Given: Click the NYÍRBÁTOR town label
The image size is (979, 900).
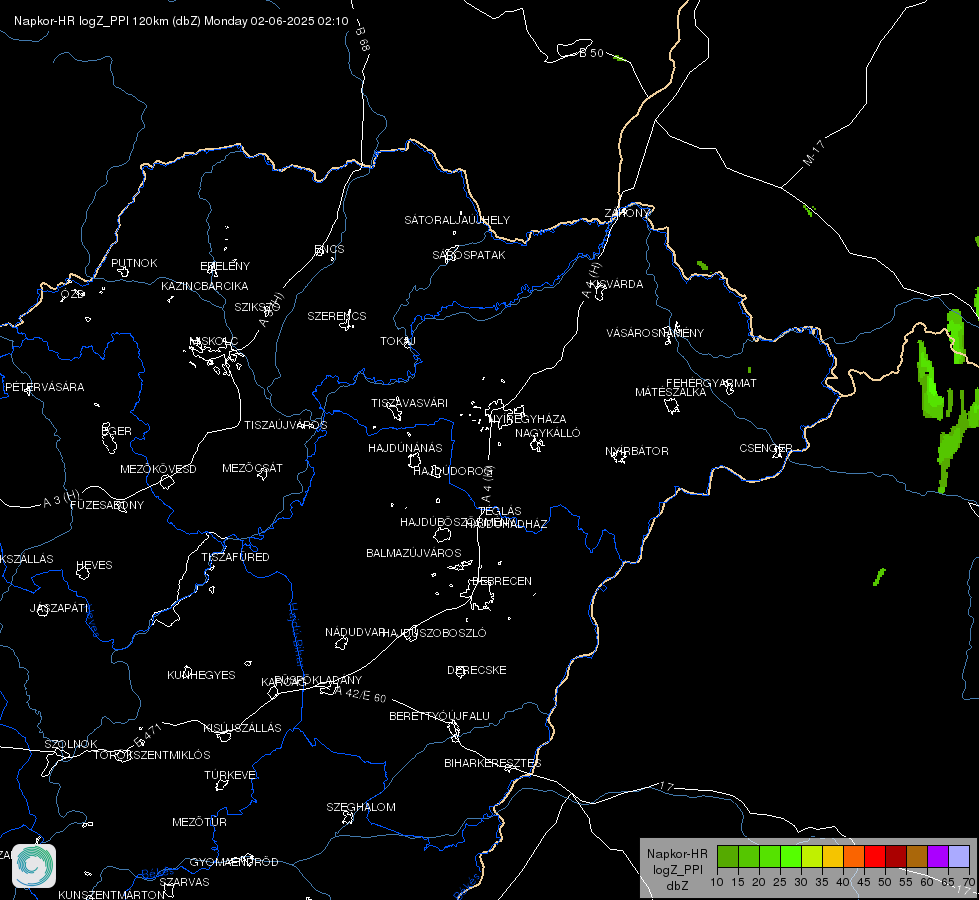Looking at the screenshot, I should [637, 451].
